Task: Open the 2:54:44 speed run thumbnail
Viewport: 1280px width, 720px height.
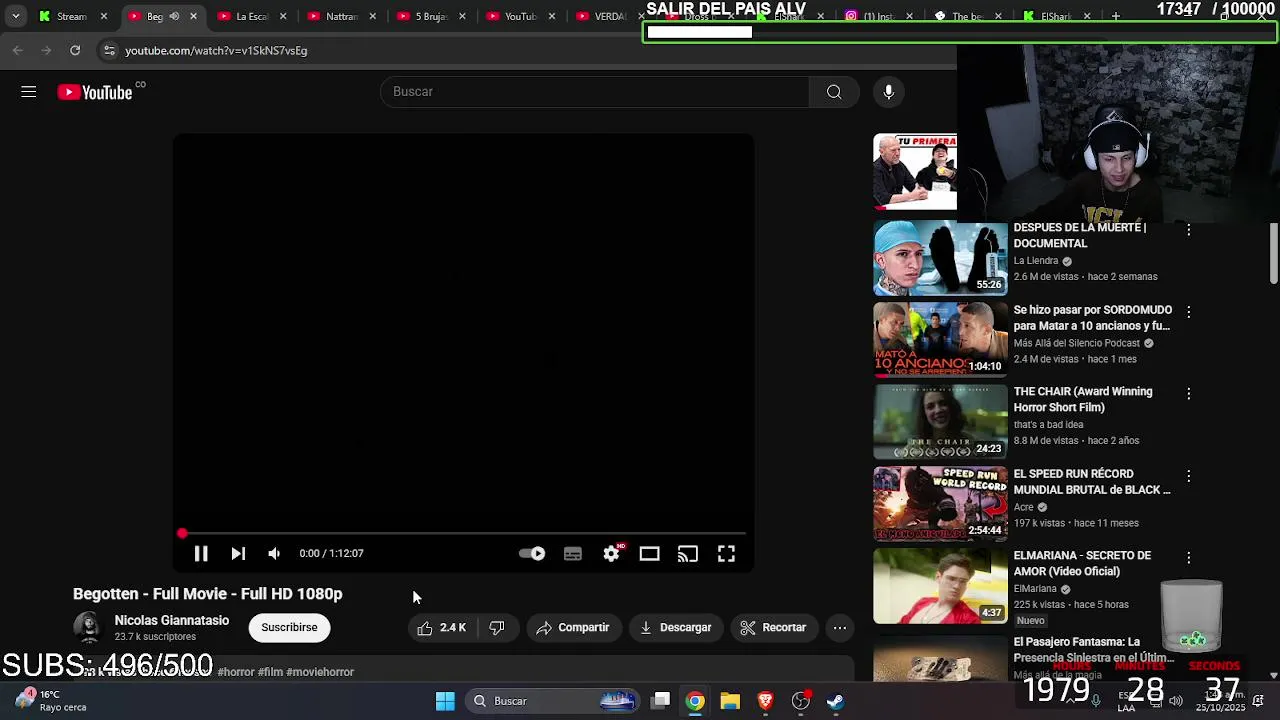Action: point(940,504)
